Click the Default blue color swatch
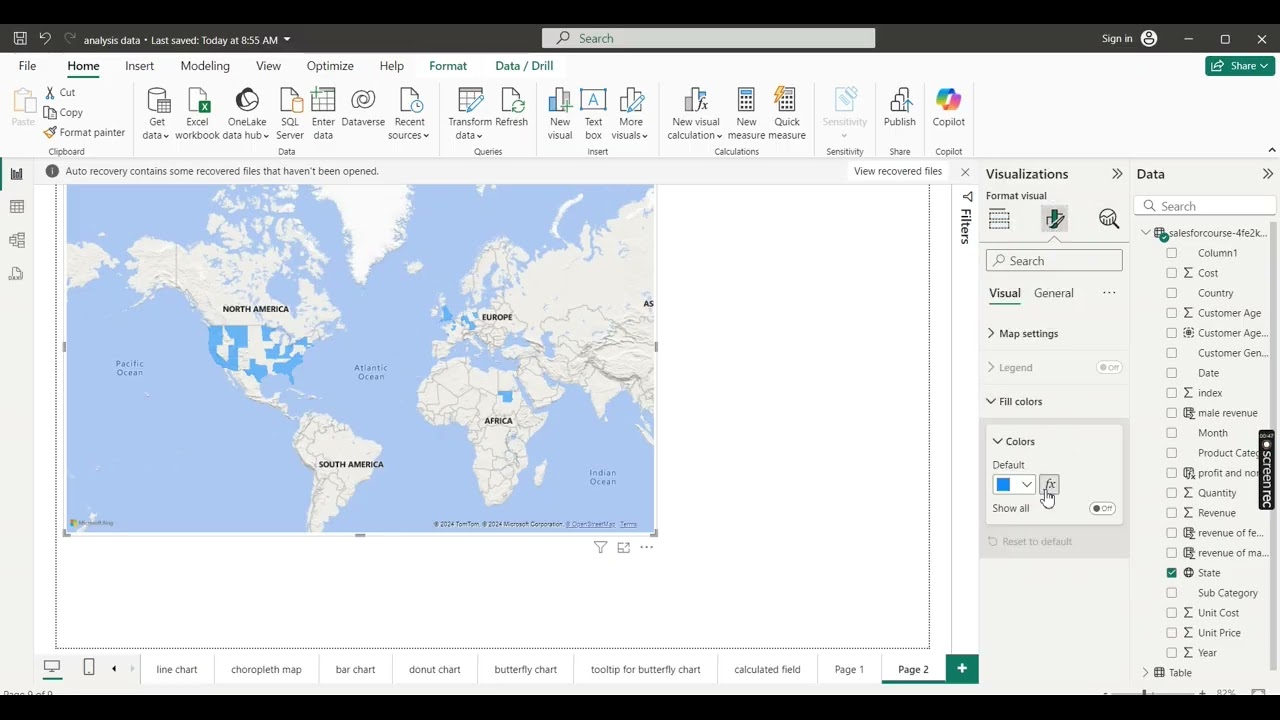1280x720 pixels. point(1003,485)
